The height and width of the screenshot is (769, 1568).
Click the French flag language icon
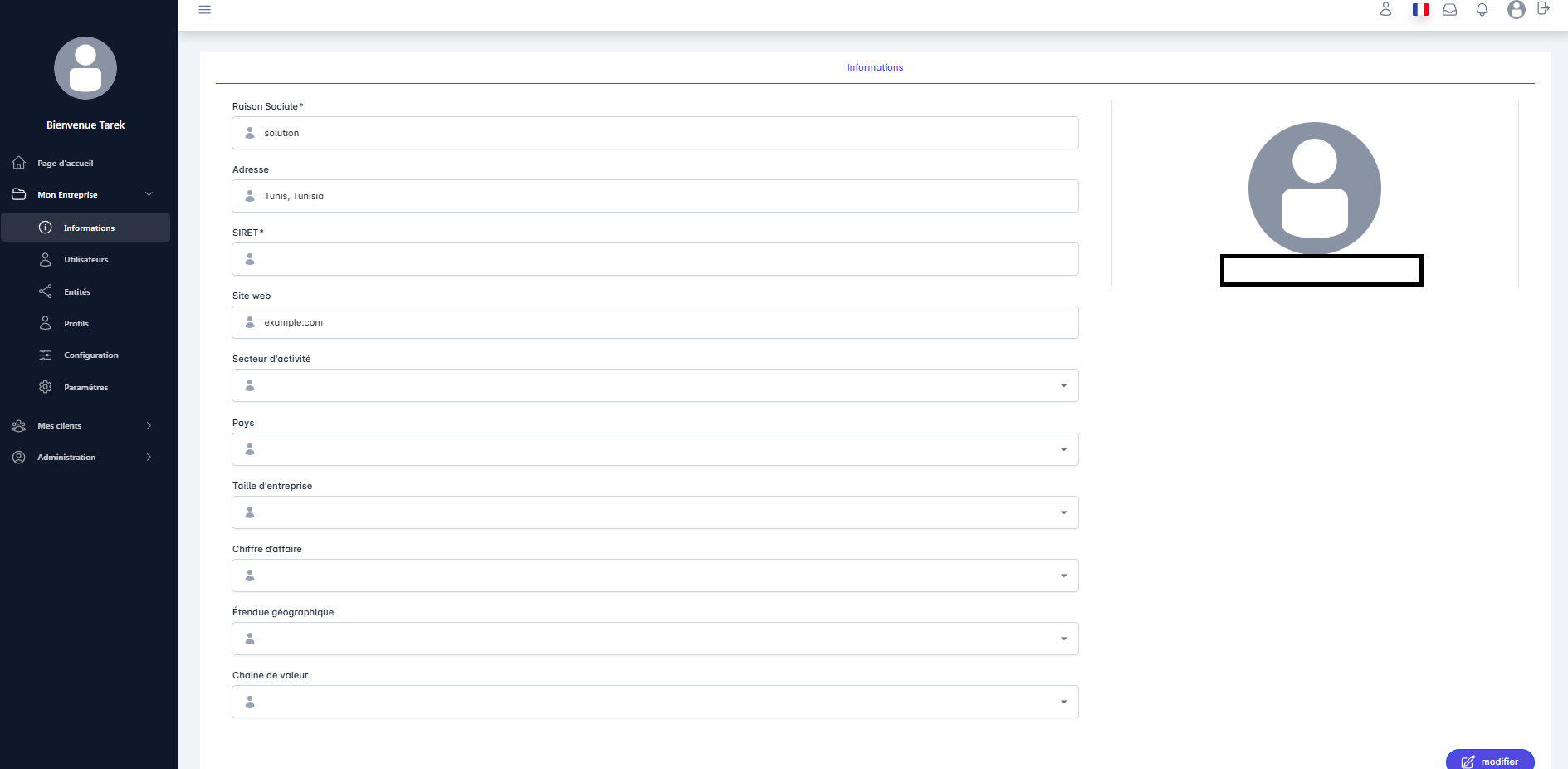(x=1420, y=10)
